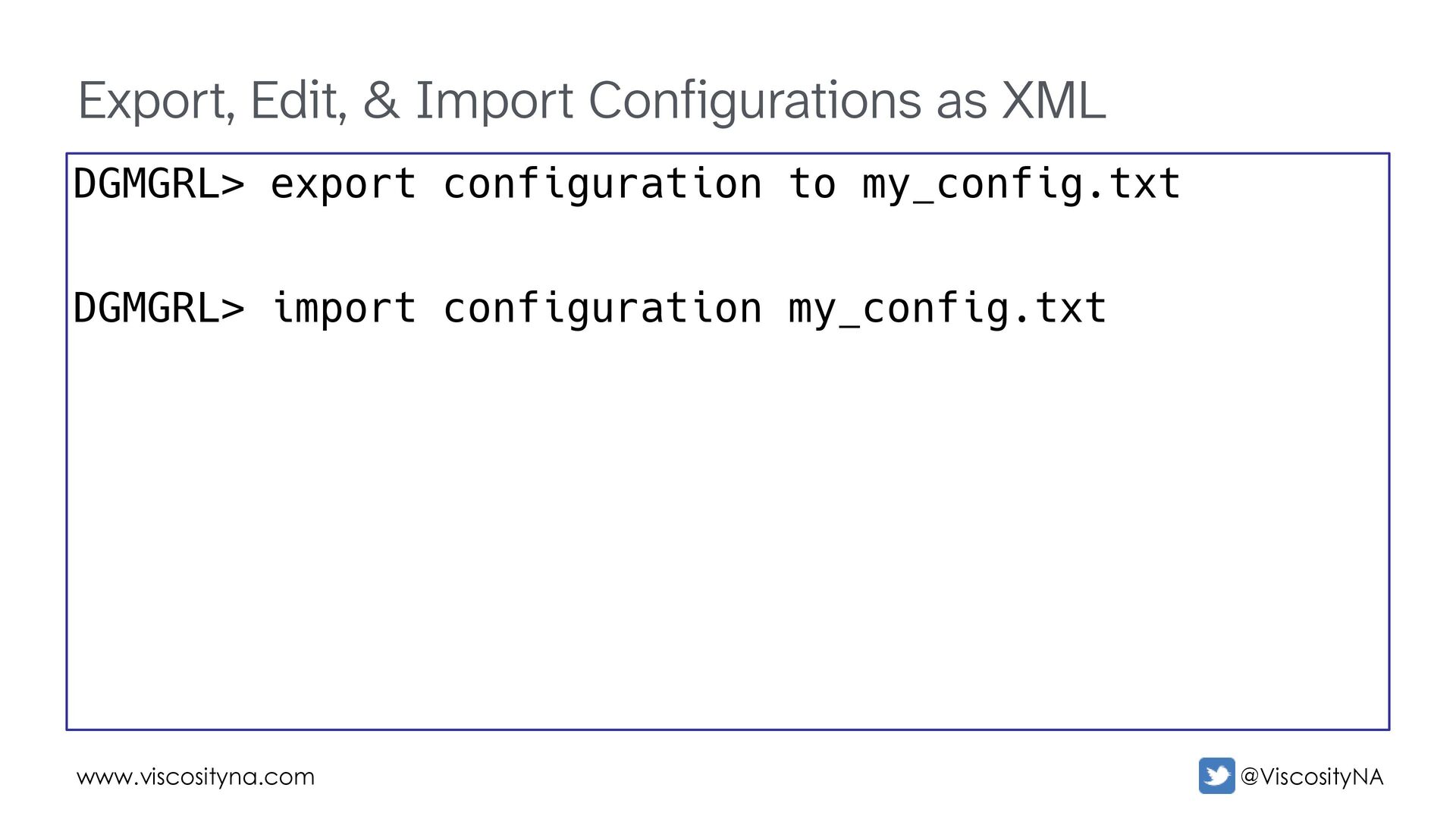This screenshot has height=819, width=1456.
Task: Click the import command keyword
Action: click(344, 309)
